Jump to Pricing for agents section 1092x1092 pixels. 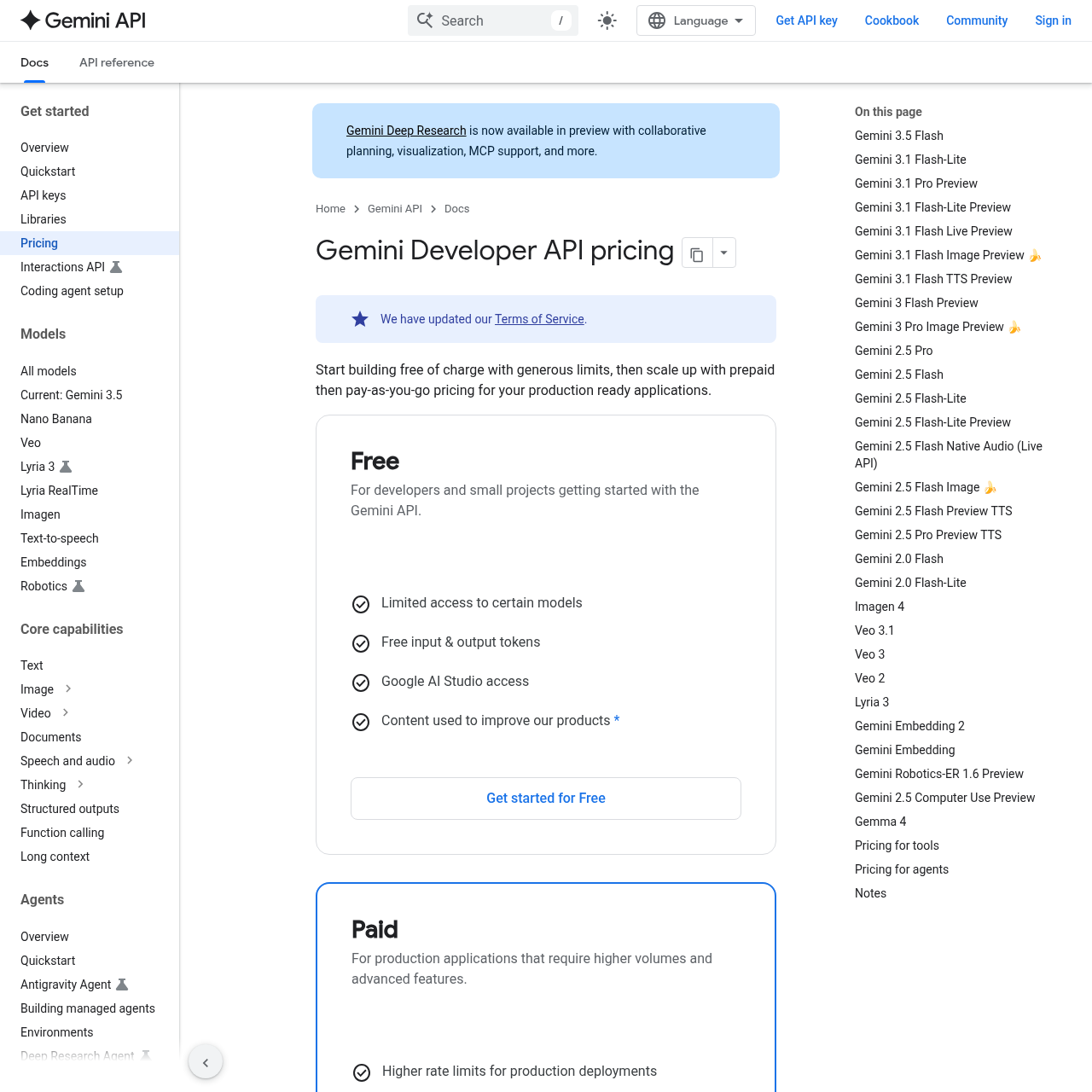[902, 869]
